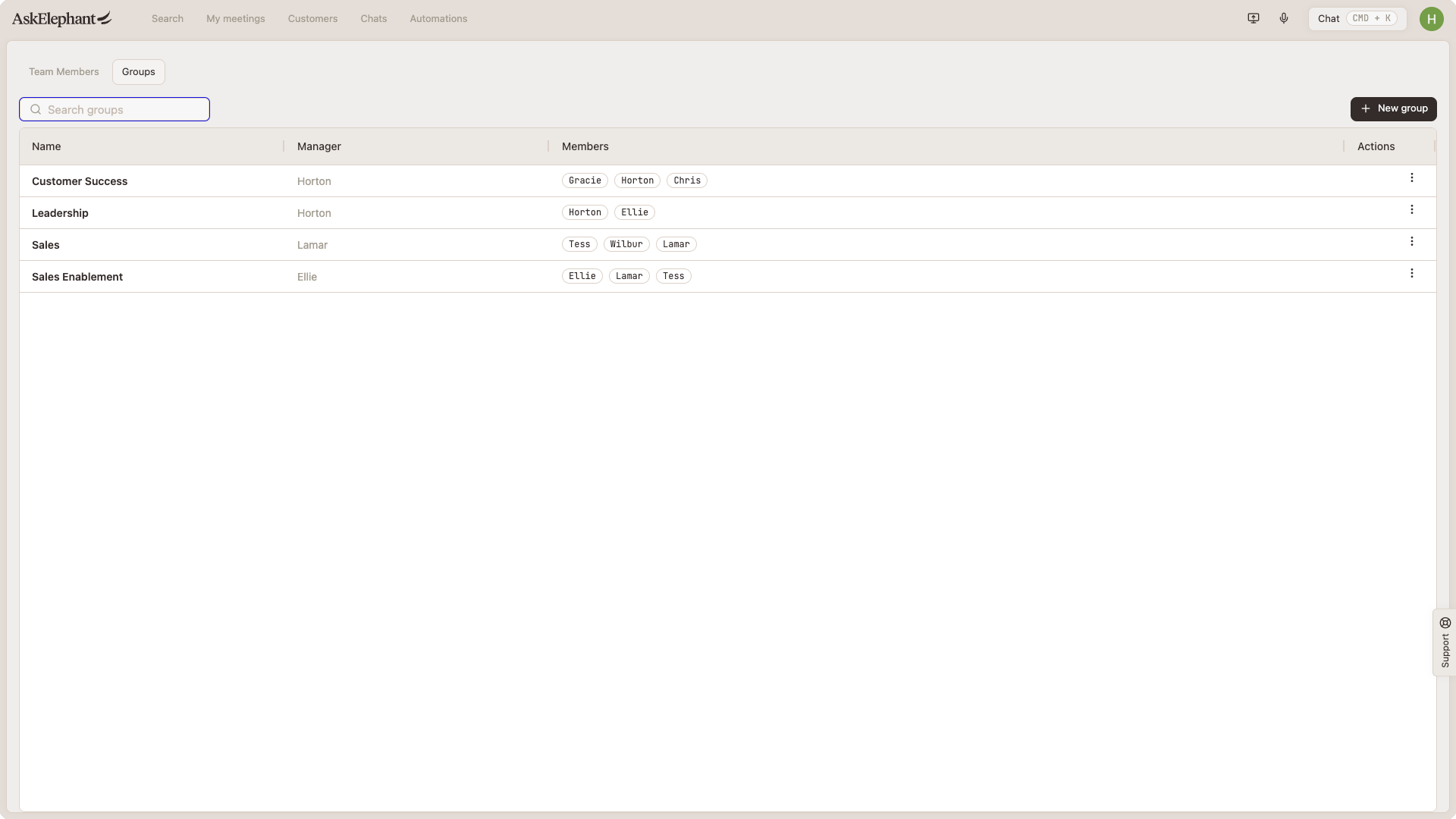Click Horton chip in Leadership members
1456x819 pixels.
pyautogui.click(x=585, y=212)
